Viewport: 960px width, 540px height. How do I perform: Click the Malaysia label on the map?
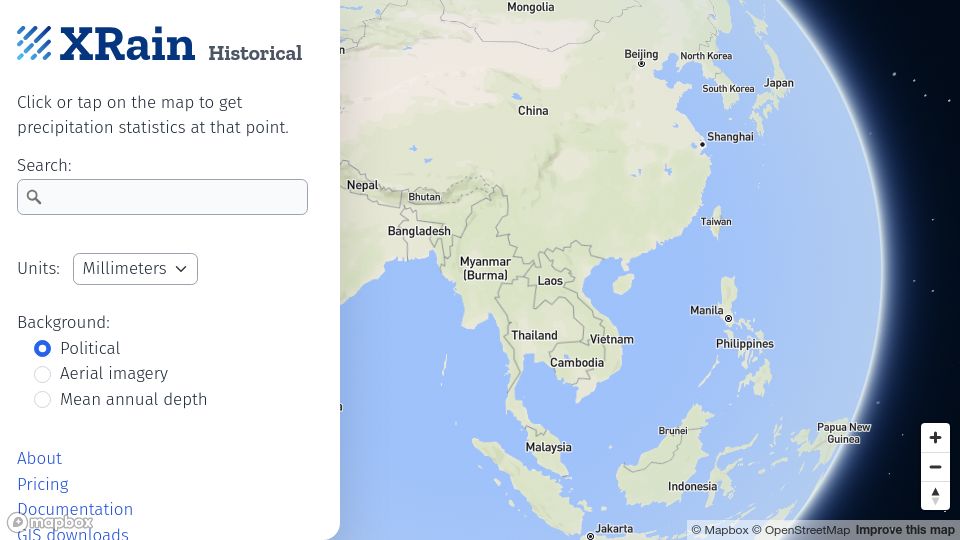click(x=548, y=448)
